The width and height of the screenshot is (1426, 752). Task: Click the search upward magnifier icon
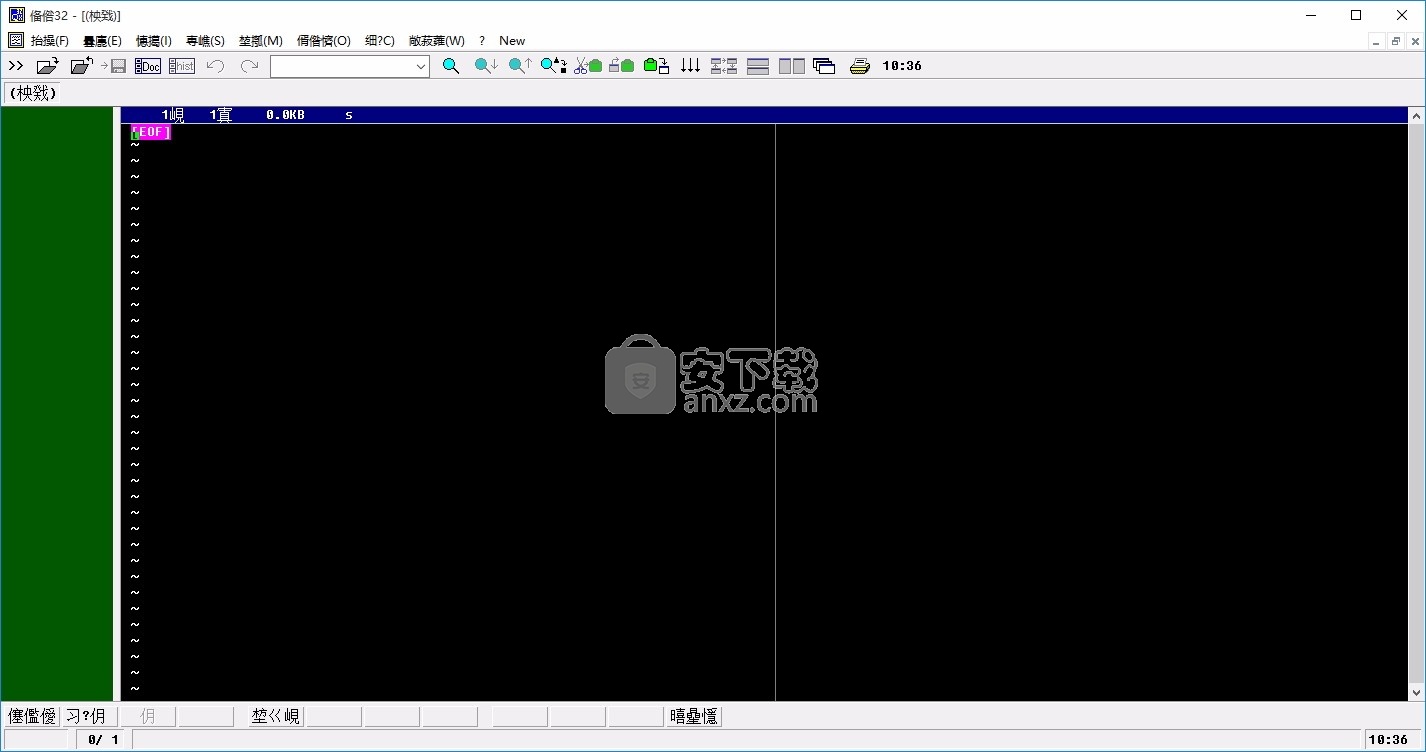pyautogui.click(x=520, y=66)
